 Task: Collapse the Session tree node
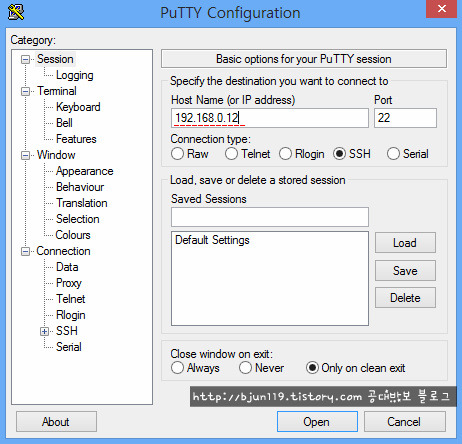[25, 59]
